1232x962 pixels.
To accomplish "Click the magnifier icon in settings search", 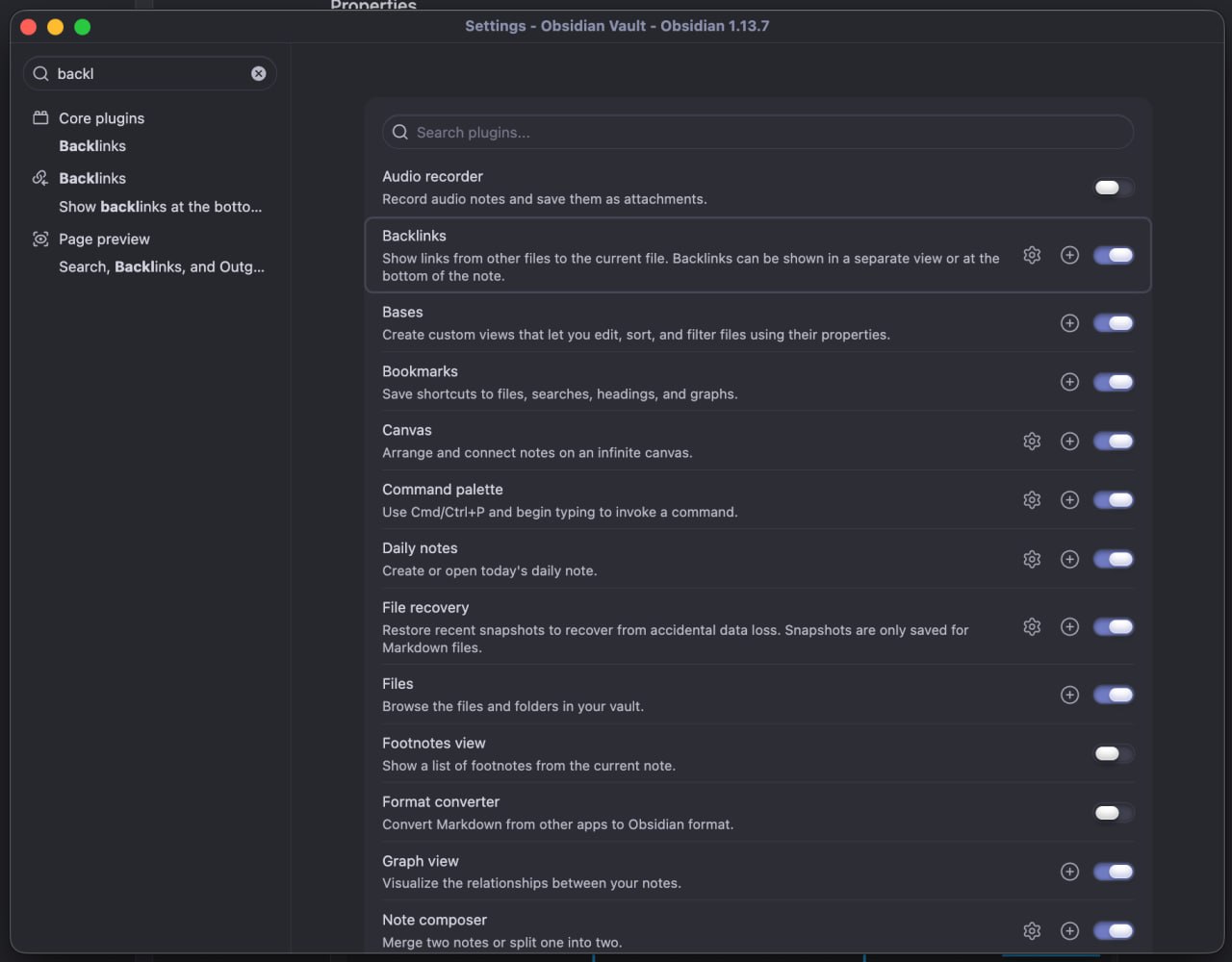I will 40,73.
